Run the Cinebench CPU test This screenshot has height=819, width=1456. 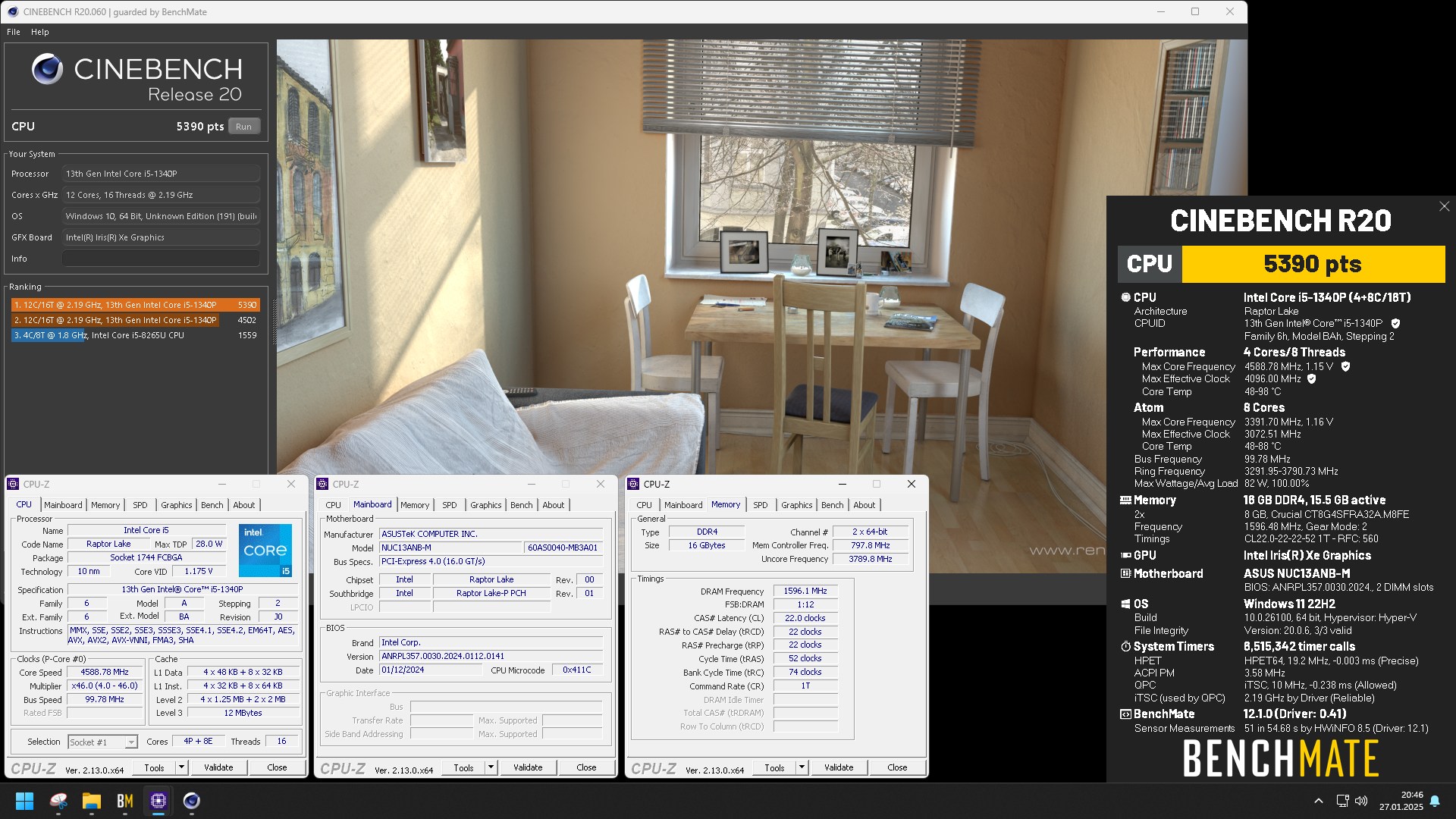[243, 127]
